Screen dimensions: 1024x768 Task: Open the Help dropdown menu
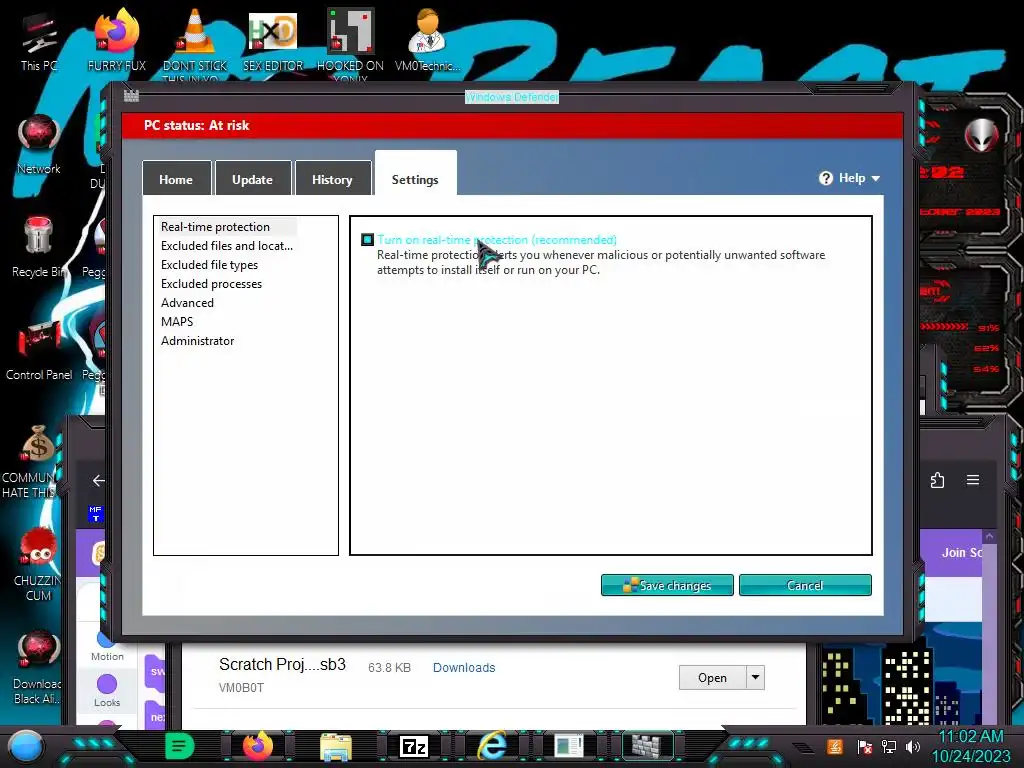tap(850, 178)
